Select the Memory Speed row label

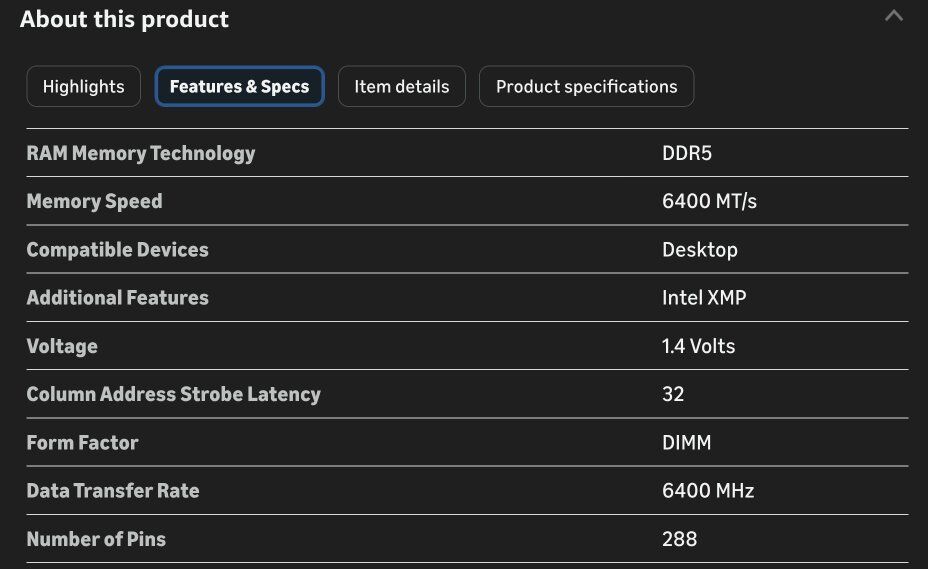[x=94, y=201]
